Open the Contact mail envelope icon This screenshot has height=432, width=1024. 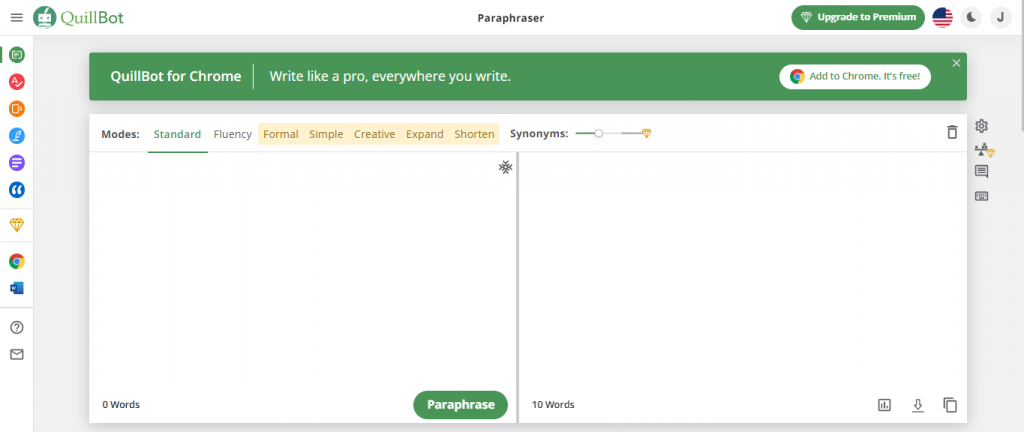tap(17, 354)
